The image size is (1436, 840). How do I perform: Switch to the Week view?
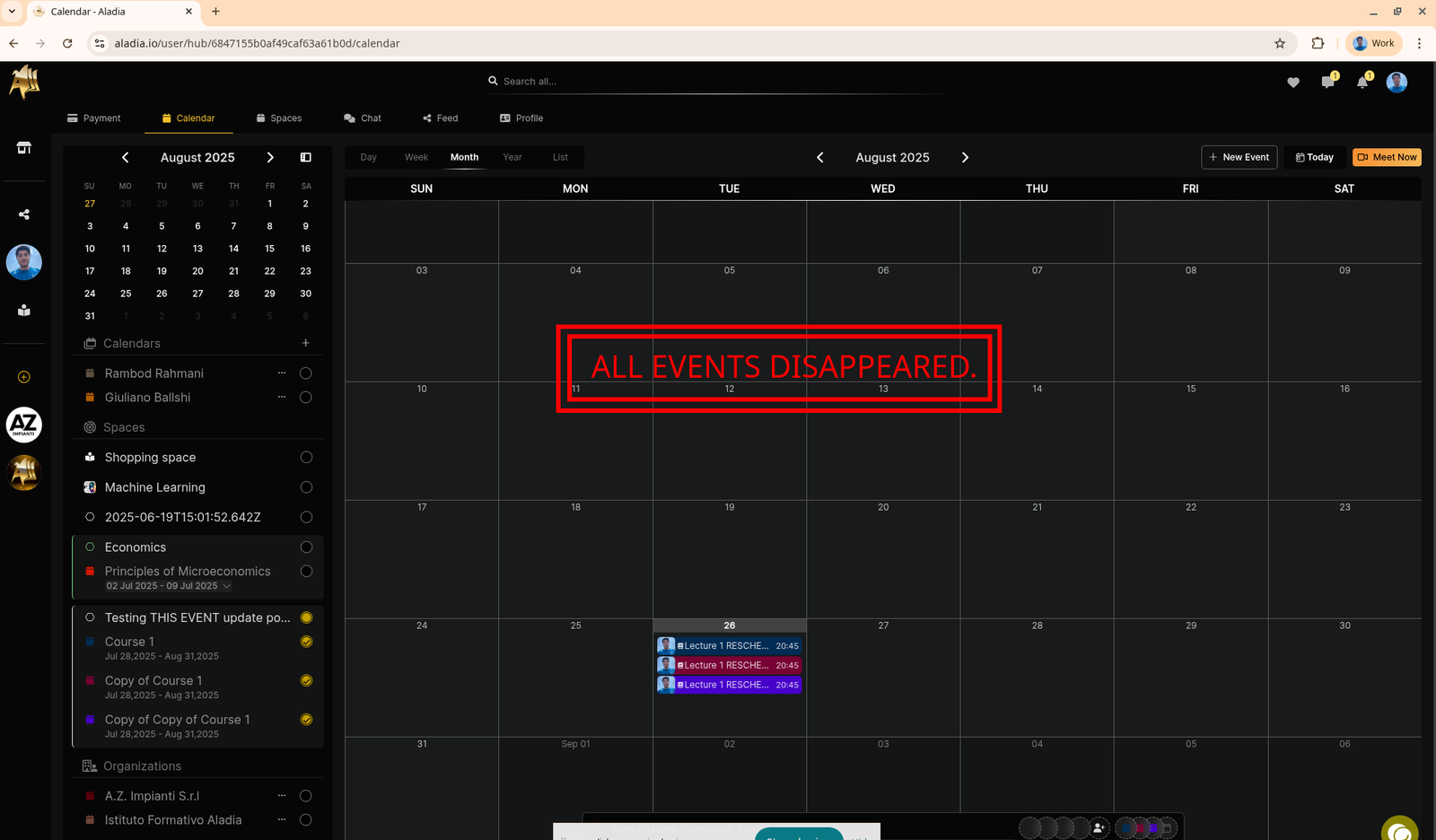[x=416, y=157]
